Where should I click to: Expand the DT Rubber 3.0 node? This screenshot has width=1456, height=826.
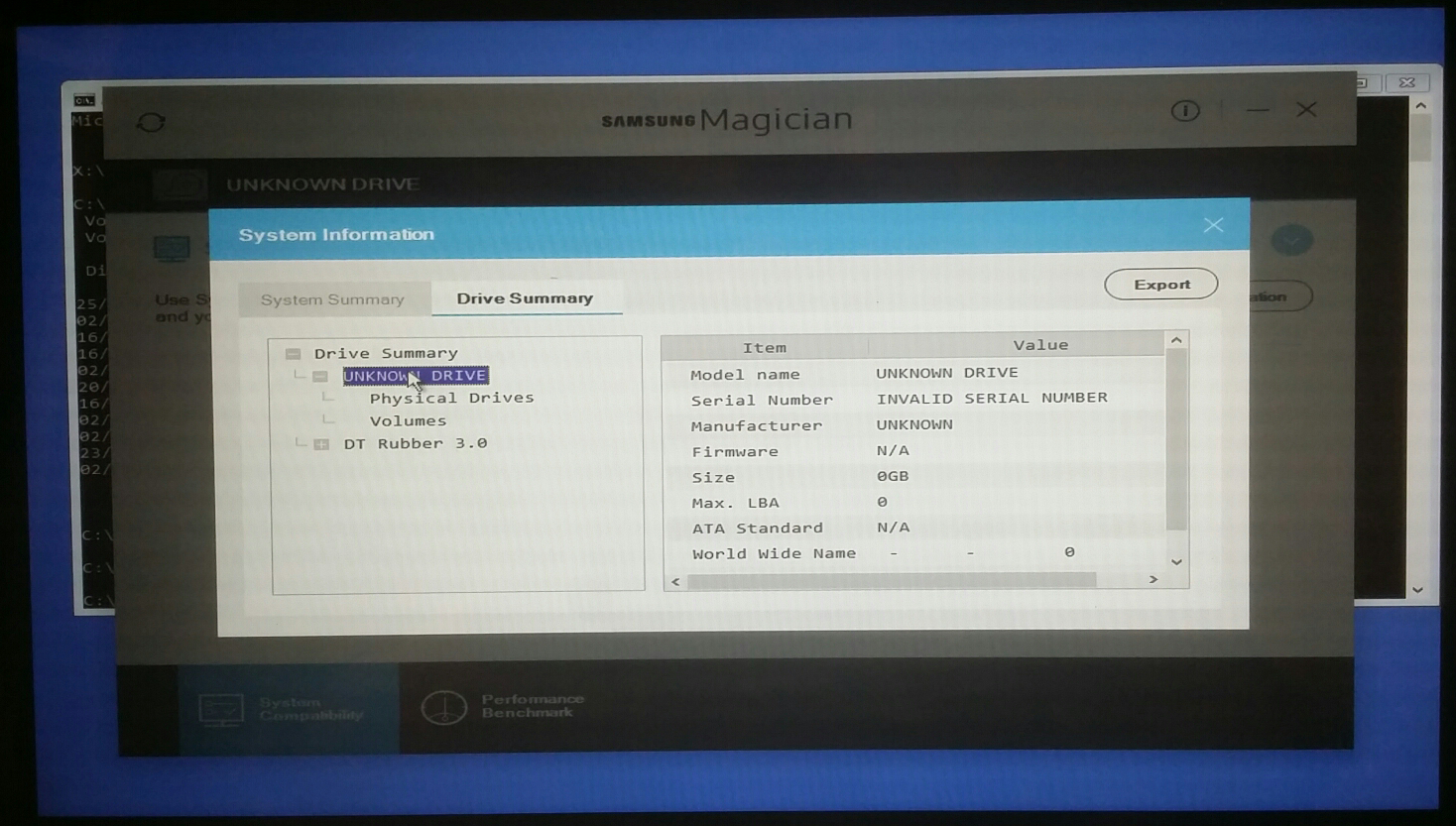tap(321, 444)
